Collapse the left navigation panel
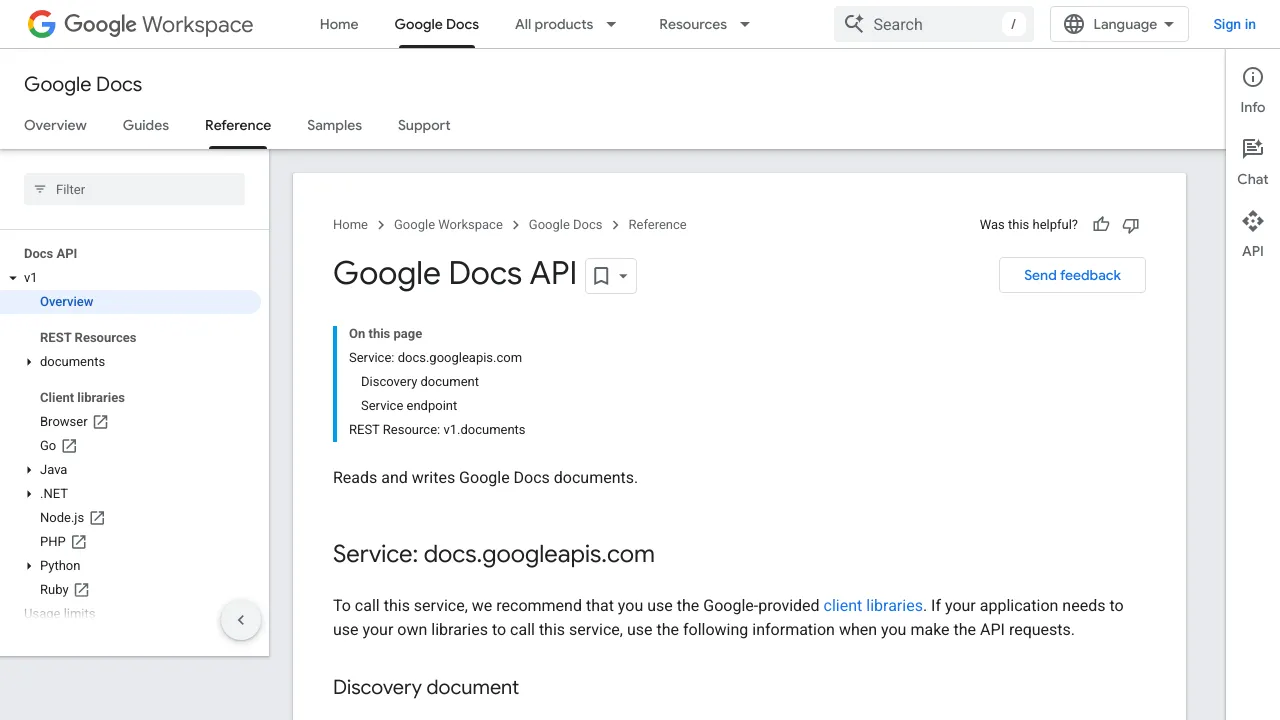This screenshot has height=720, width=1280. (241, 620)
